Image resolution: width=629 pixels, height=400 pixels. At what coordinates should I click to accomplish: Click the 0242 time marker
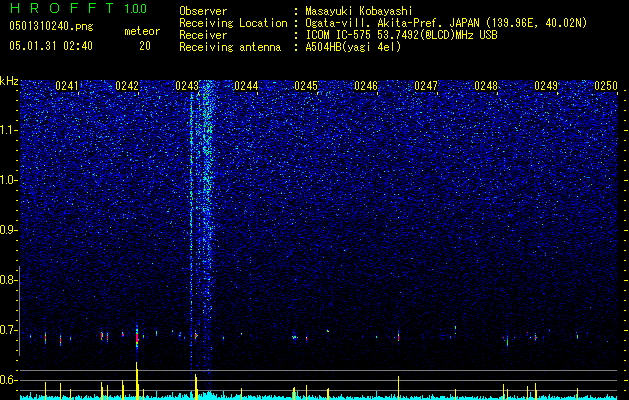pyautogui.click(x=127, y=86)
